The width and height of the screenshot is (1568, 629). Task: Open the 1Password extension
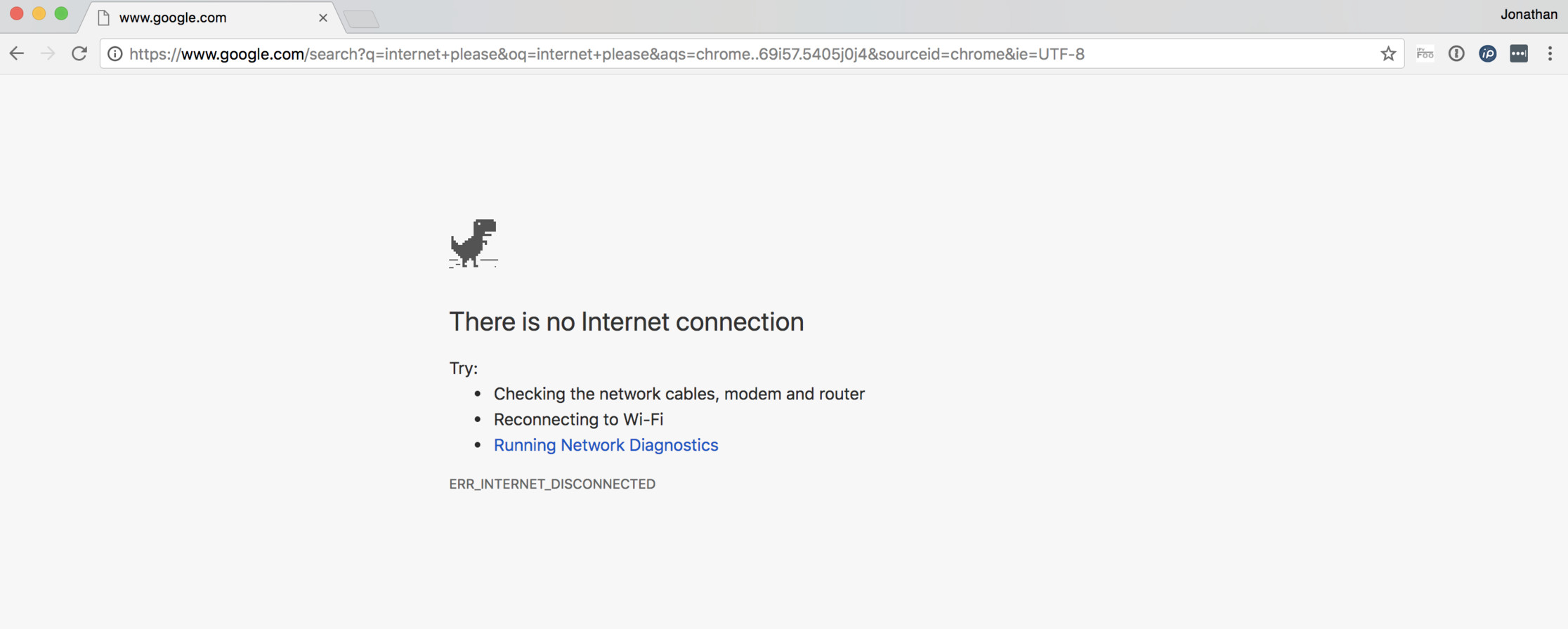(1455, 53)
